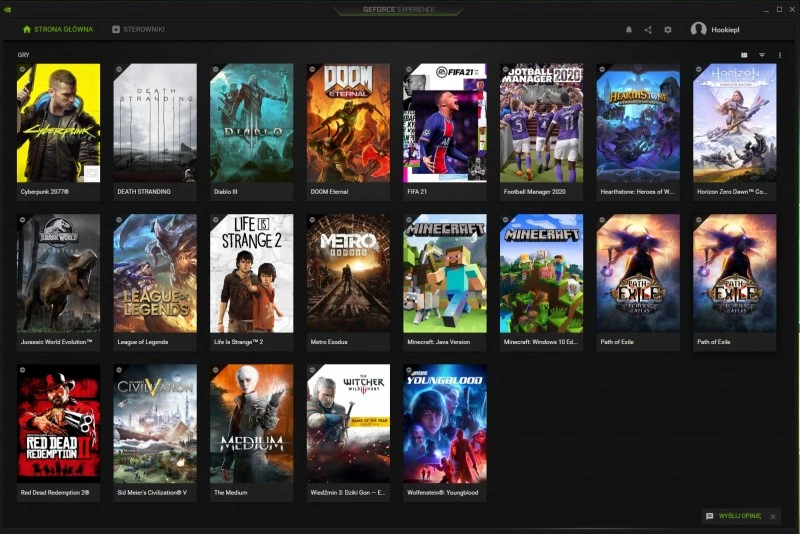Click the "Wiedźmin 3: Dziki Gon" title
The width and height of the screenshot is (800, 534).
click(x=348, y=493)
